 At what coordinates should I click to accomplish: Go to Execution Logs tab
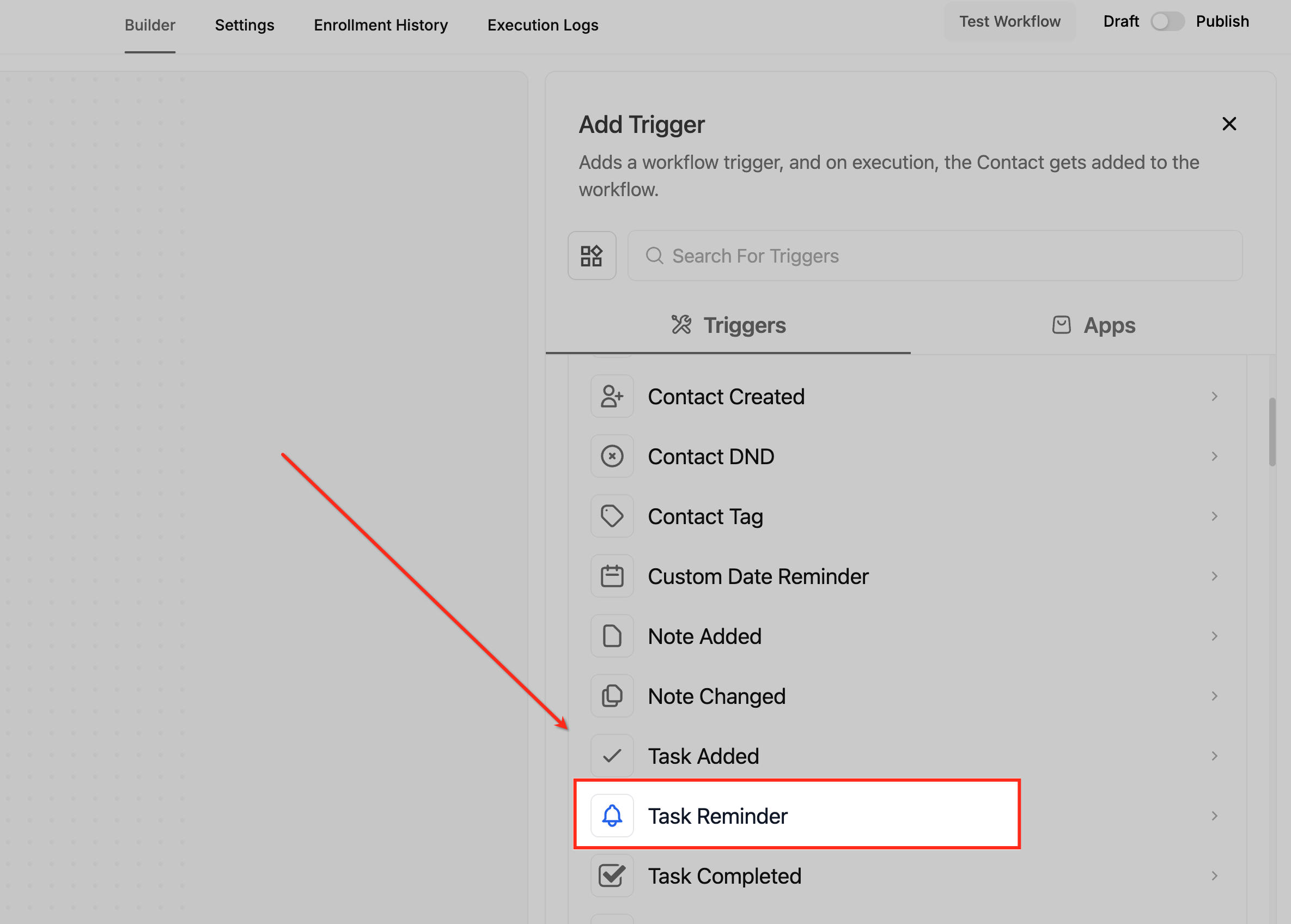tap(543, 25)
